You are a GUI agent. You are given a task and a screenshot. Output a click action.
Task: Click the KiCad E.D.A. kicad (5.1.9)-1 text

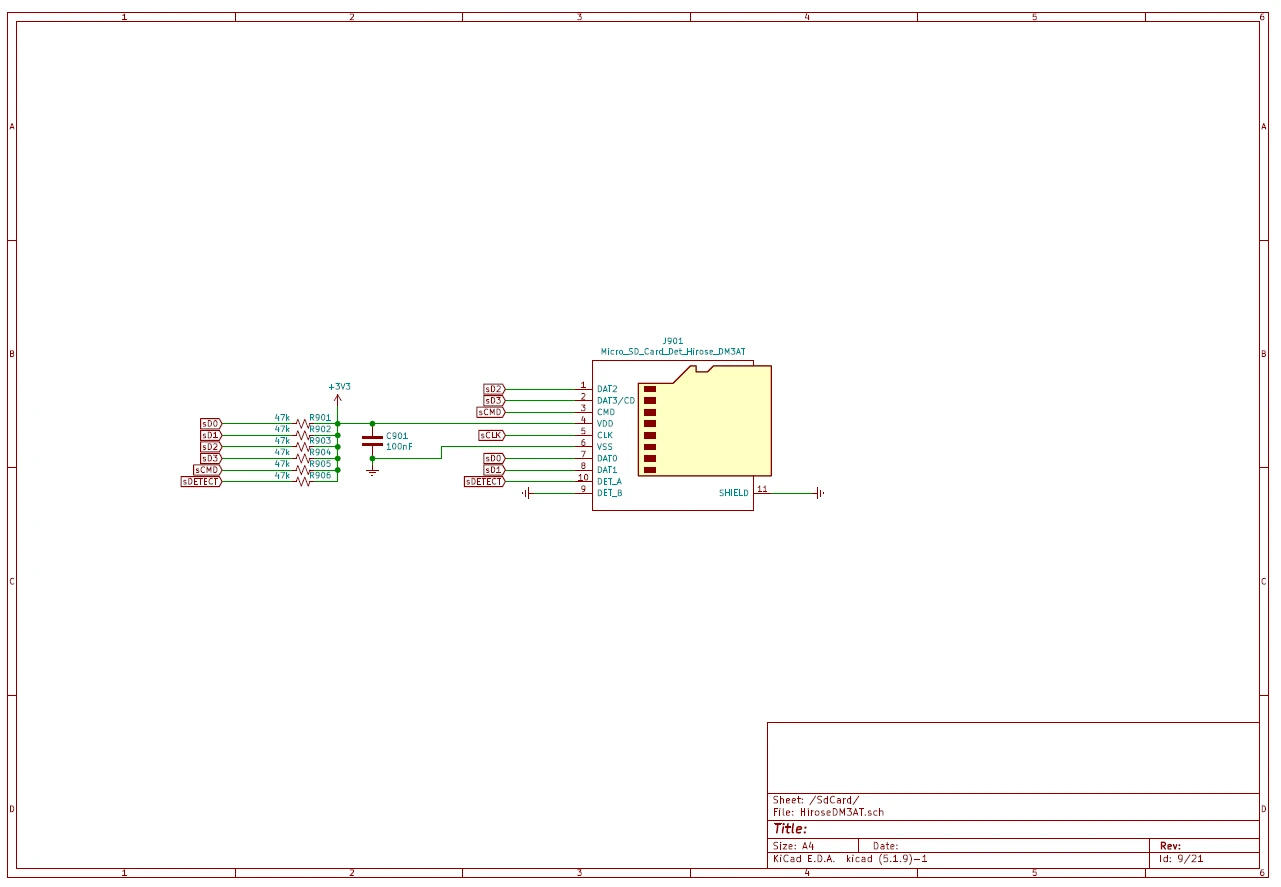850,858
